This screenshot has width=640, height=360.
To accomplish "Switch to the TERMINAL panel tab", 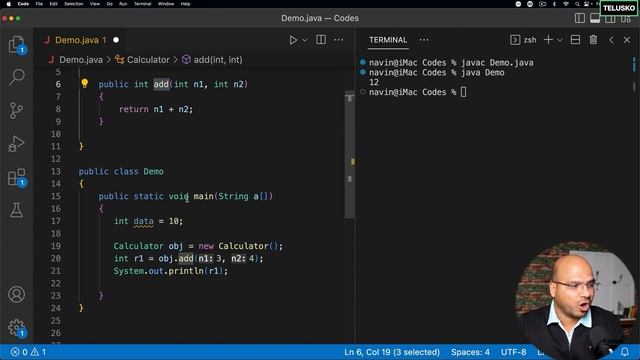I will [388, 40].
